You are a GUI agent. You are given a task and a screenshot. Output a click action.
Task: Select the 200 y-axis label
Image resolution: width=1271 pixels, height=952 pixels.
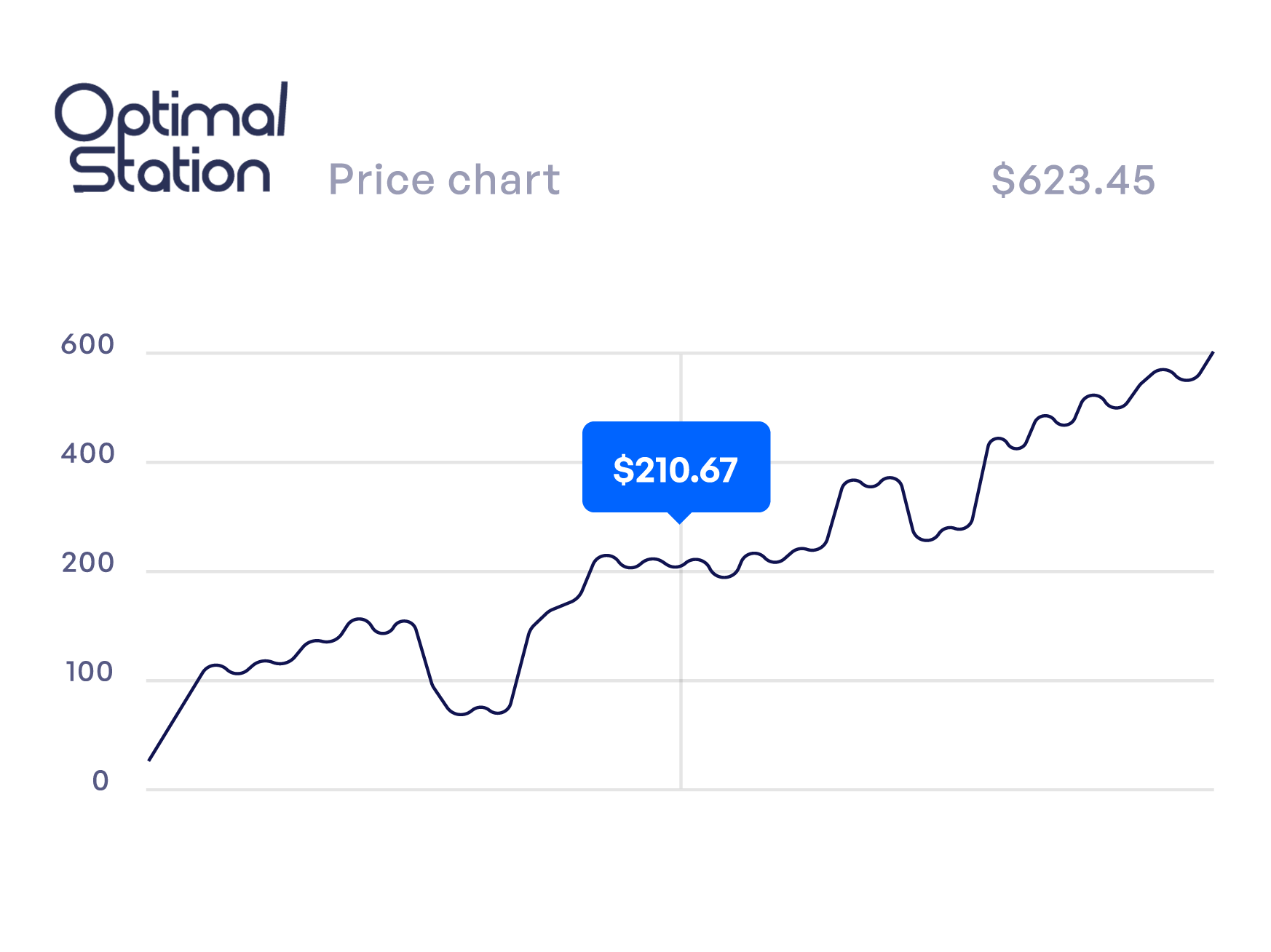[x=87, y=563]
